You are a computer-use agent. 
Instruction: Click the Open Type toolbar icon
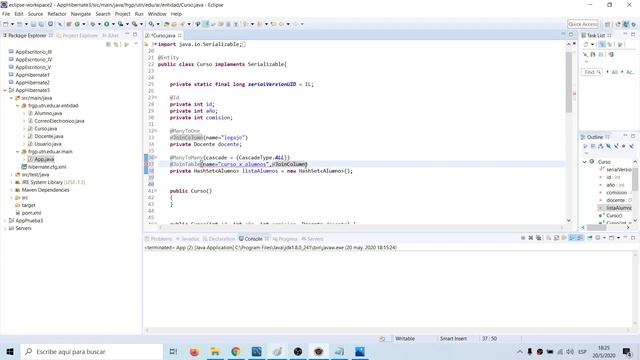pos(167,24)
